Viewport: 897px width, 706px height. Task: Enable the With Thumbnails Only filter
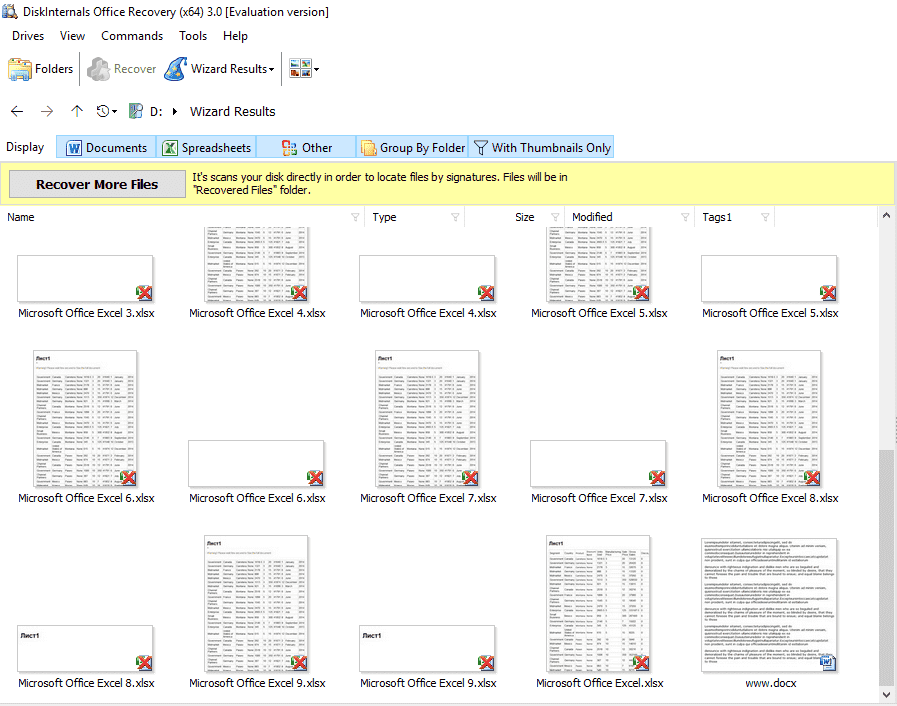pos(541,148)
